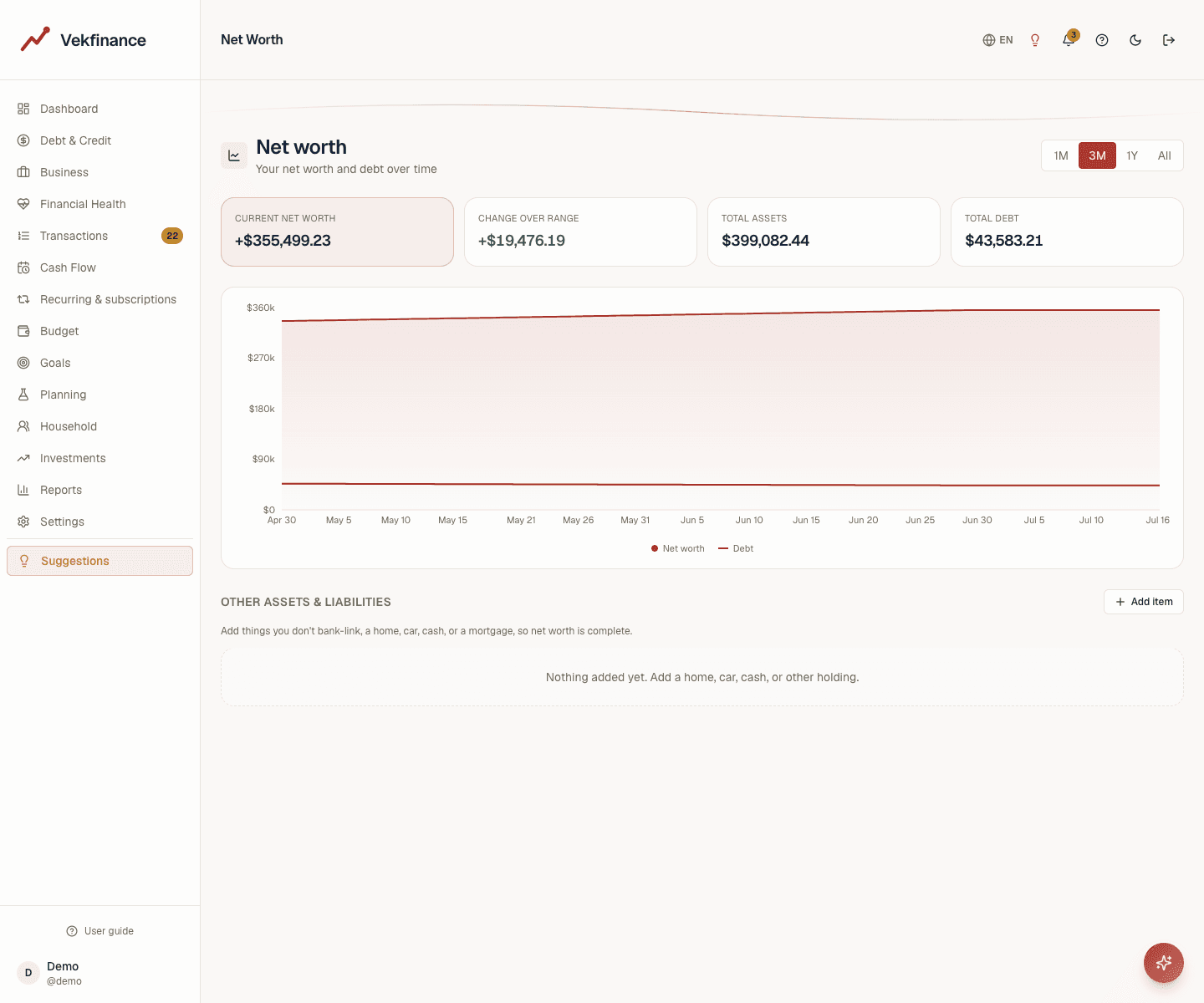Viewport: 1204px width, 1003px height.
Task: Click the Goals target icon
Action: 23,363
